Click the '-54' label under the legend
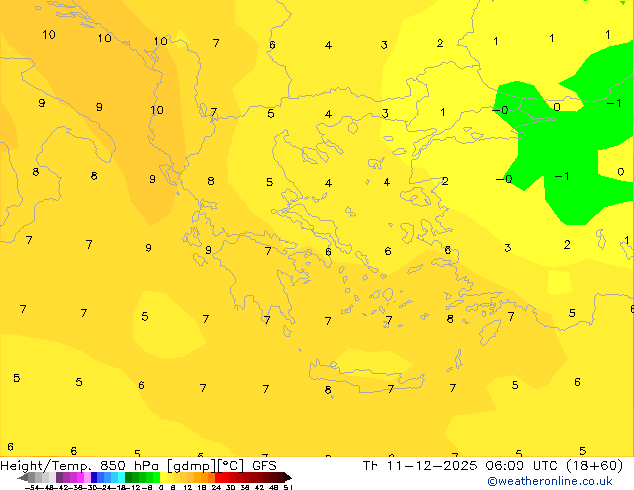The height and width of the screenshot is (490, 634). (31, 487)
